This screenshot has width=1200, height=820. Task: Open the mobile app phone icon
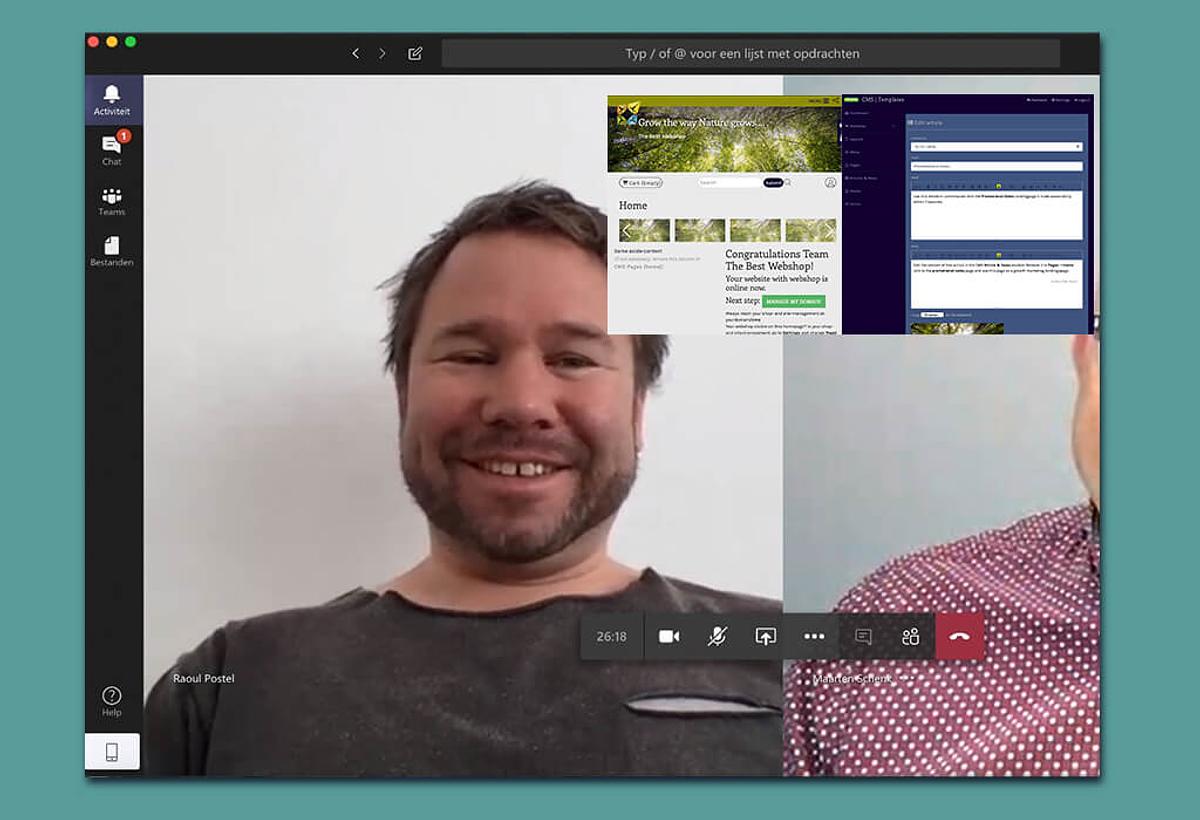click(x=112, y=752)
